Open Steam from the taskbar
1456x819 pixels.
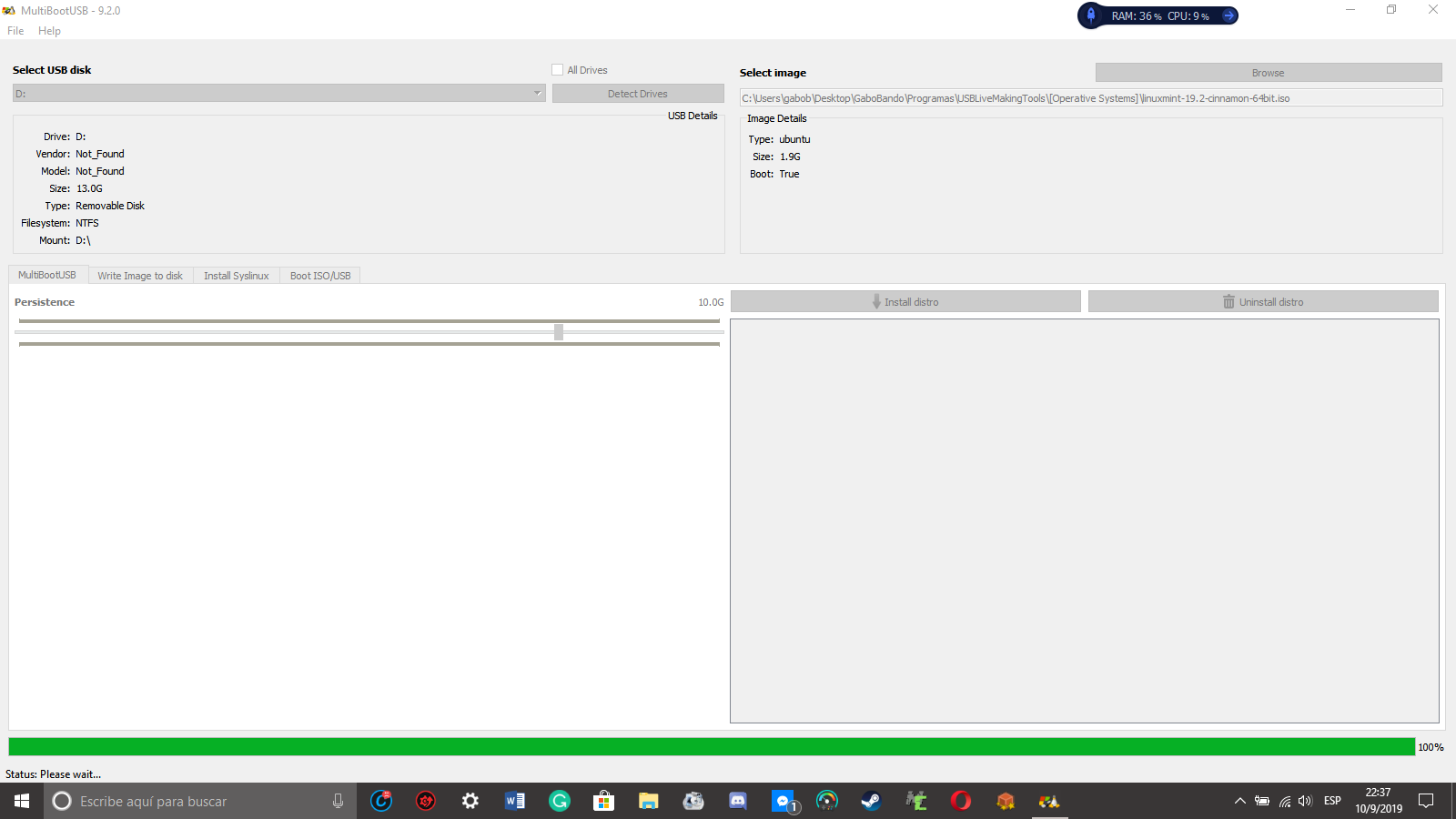click(x=871, y=801)
